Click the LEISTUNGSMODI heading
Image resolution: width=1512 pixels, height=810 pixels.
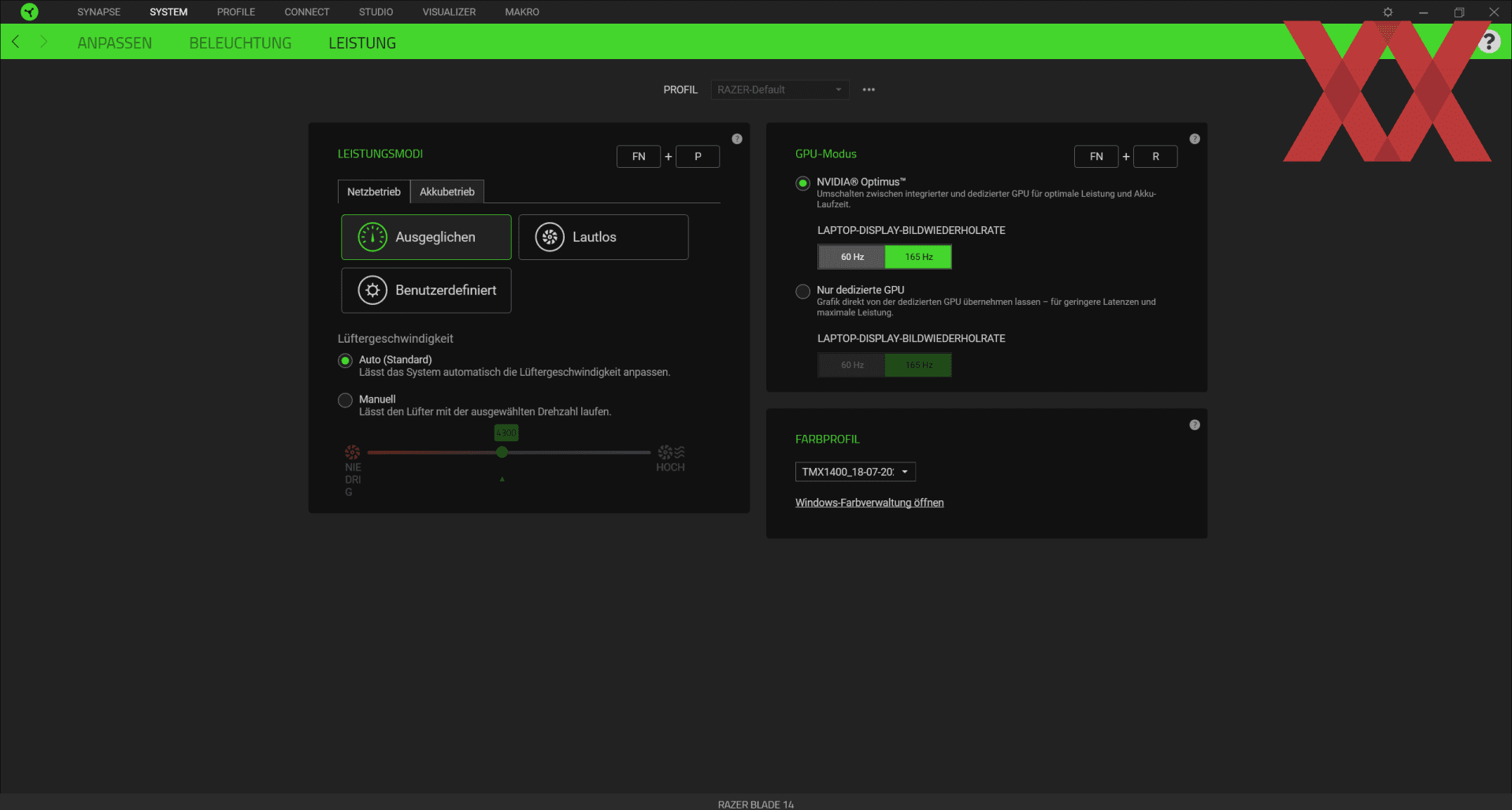(380, 154)
